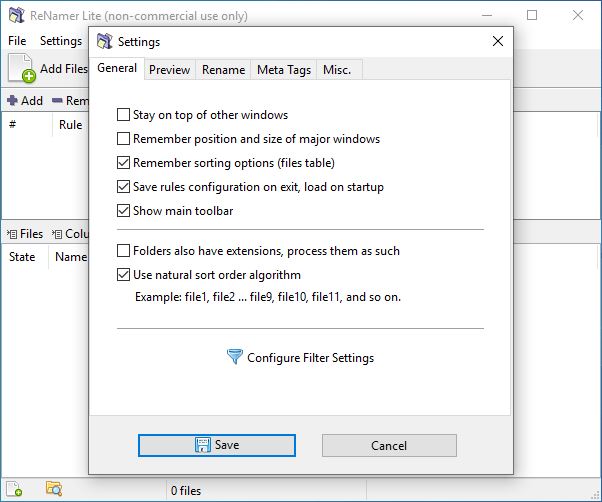
Task: Click the ReNamer app icon in title bar
Action: click(17, 15)
